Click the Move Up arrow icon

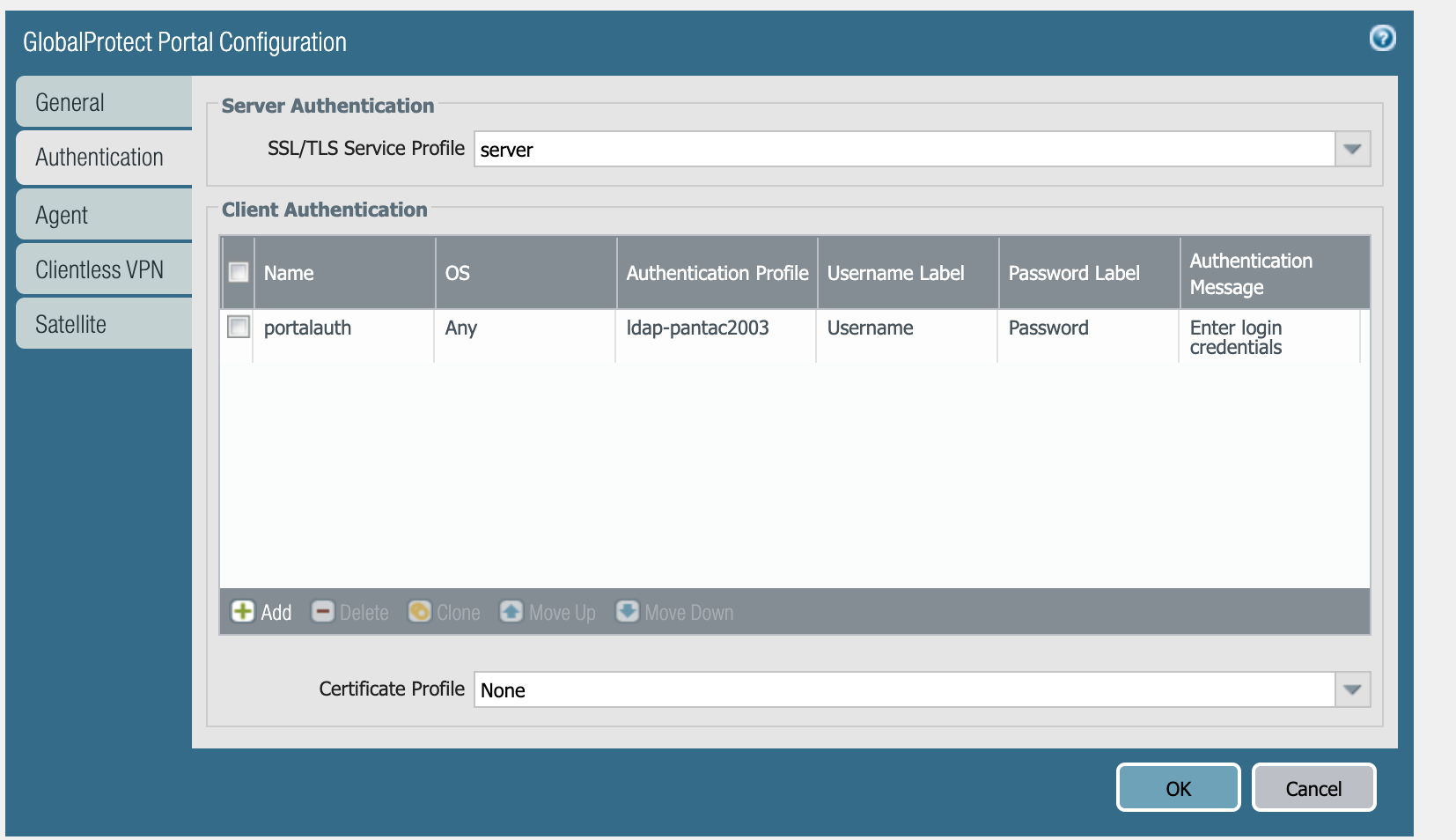coord(511,612)
